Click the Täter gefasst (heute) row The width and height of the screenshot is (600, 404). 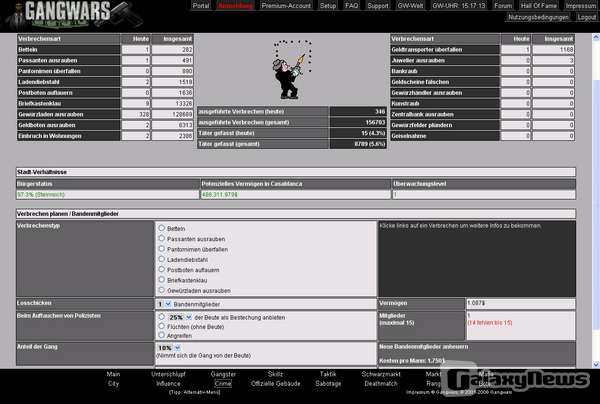pos(292,133)
